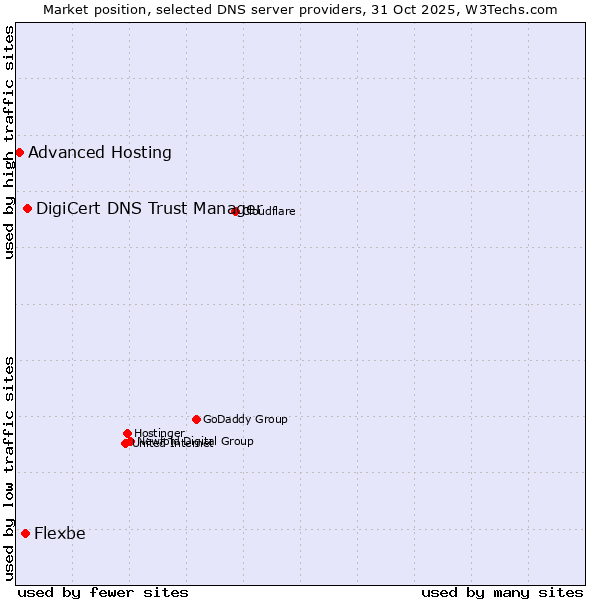Click the 'GoDaddy Group' text label
The height and width of the screenshot is (600, 600).
click(245, 420)
